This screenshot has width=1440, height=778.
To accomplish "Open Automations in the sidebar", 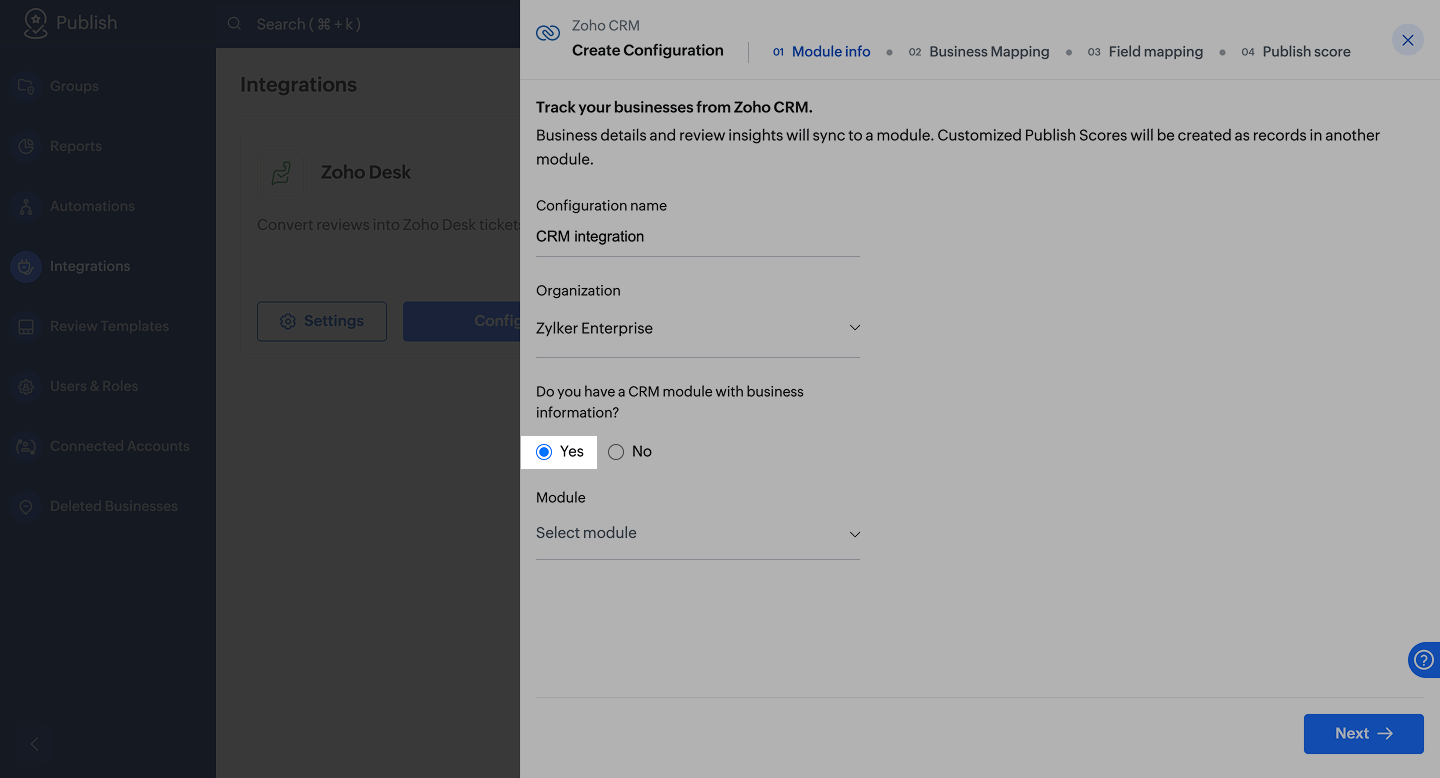I will click(x=92, y=206).
